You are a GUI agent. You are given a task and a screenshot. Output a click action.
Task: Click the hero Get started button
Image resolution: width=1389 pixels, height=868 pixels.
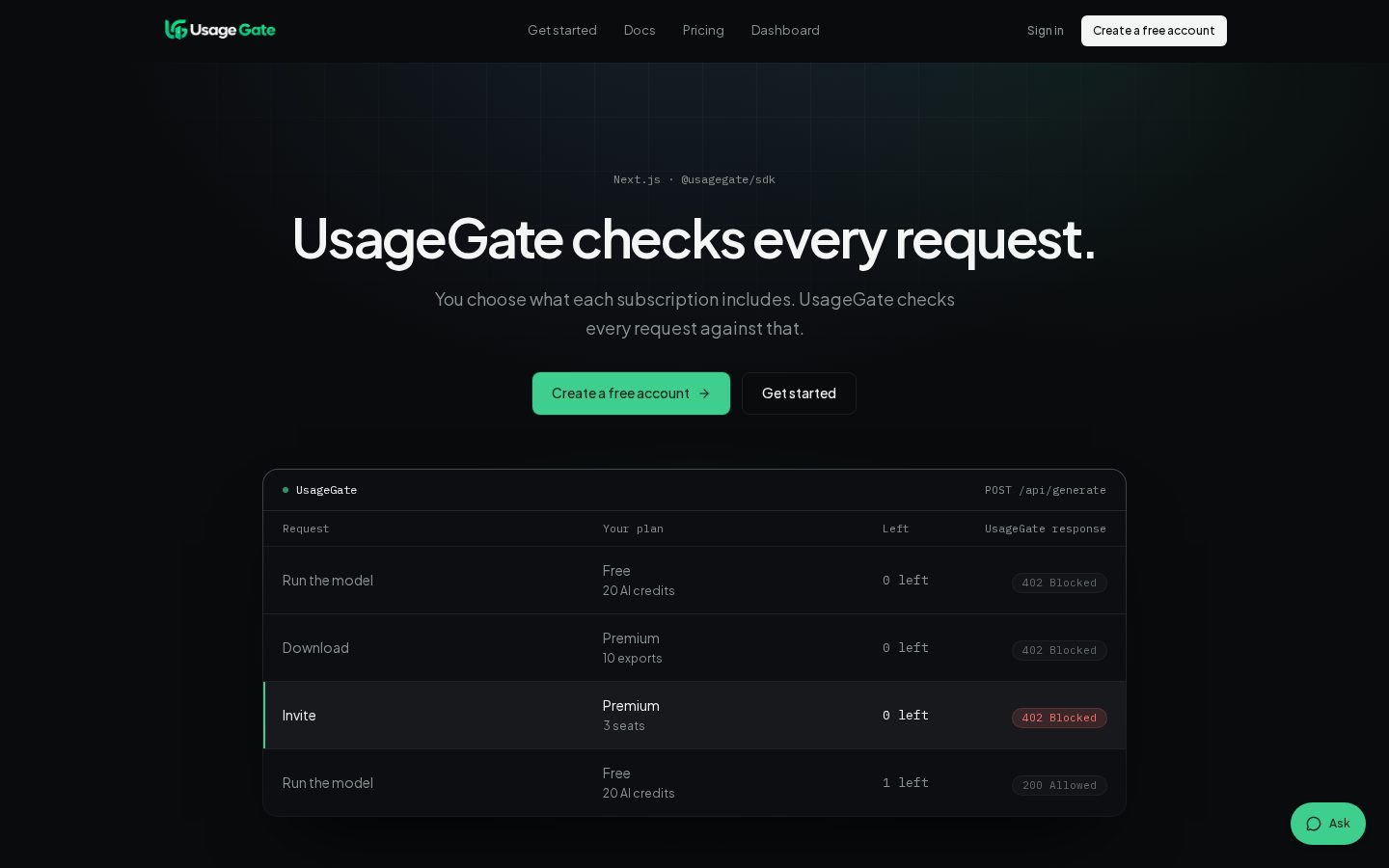[799, 393]
